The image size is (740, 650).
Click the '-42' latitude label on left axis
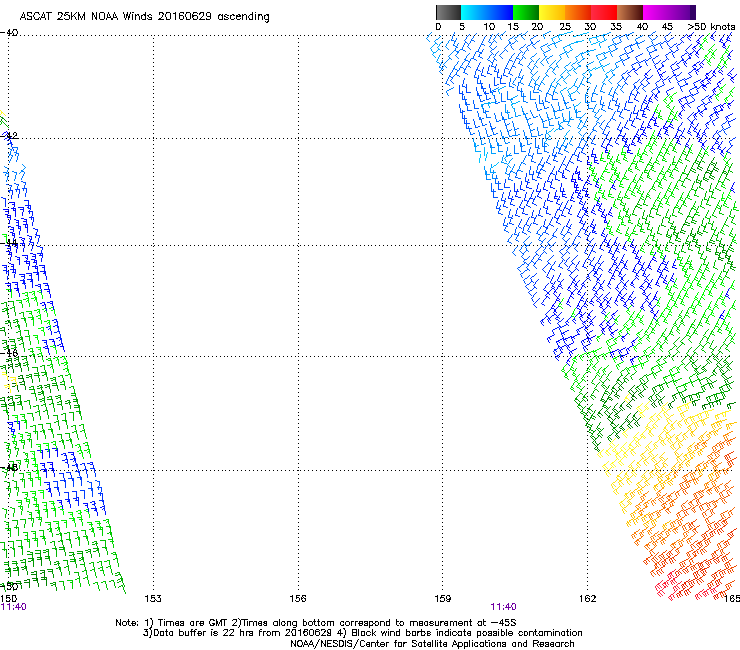pos(9,136)
